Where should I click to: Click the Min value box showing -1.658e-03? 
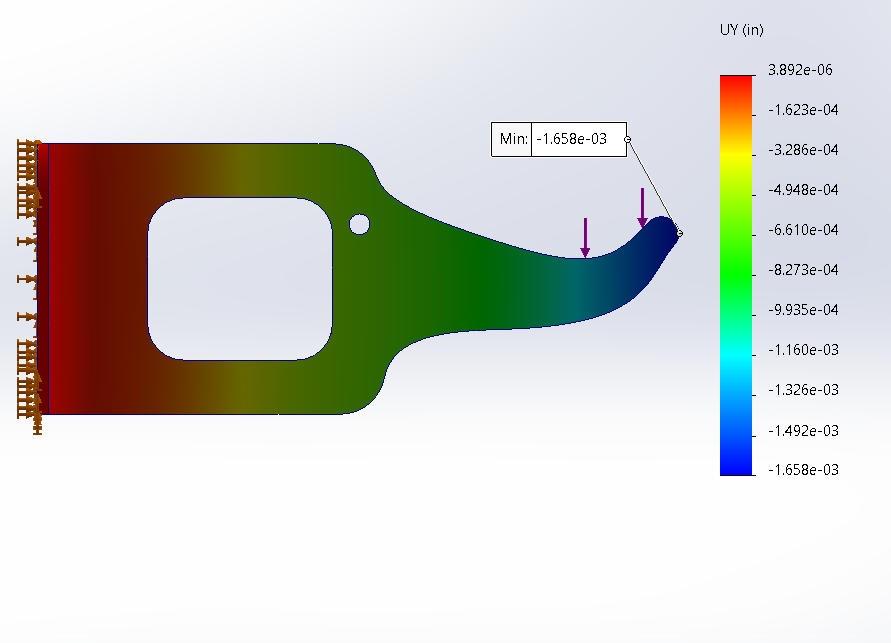point(578,139)
